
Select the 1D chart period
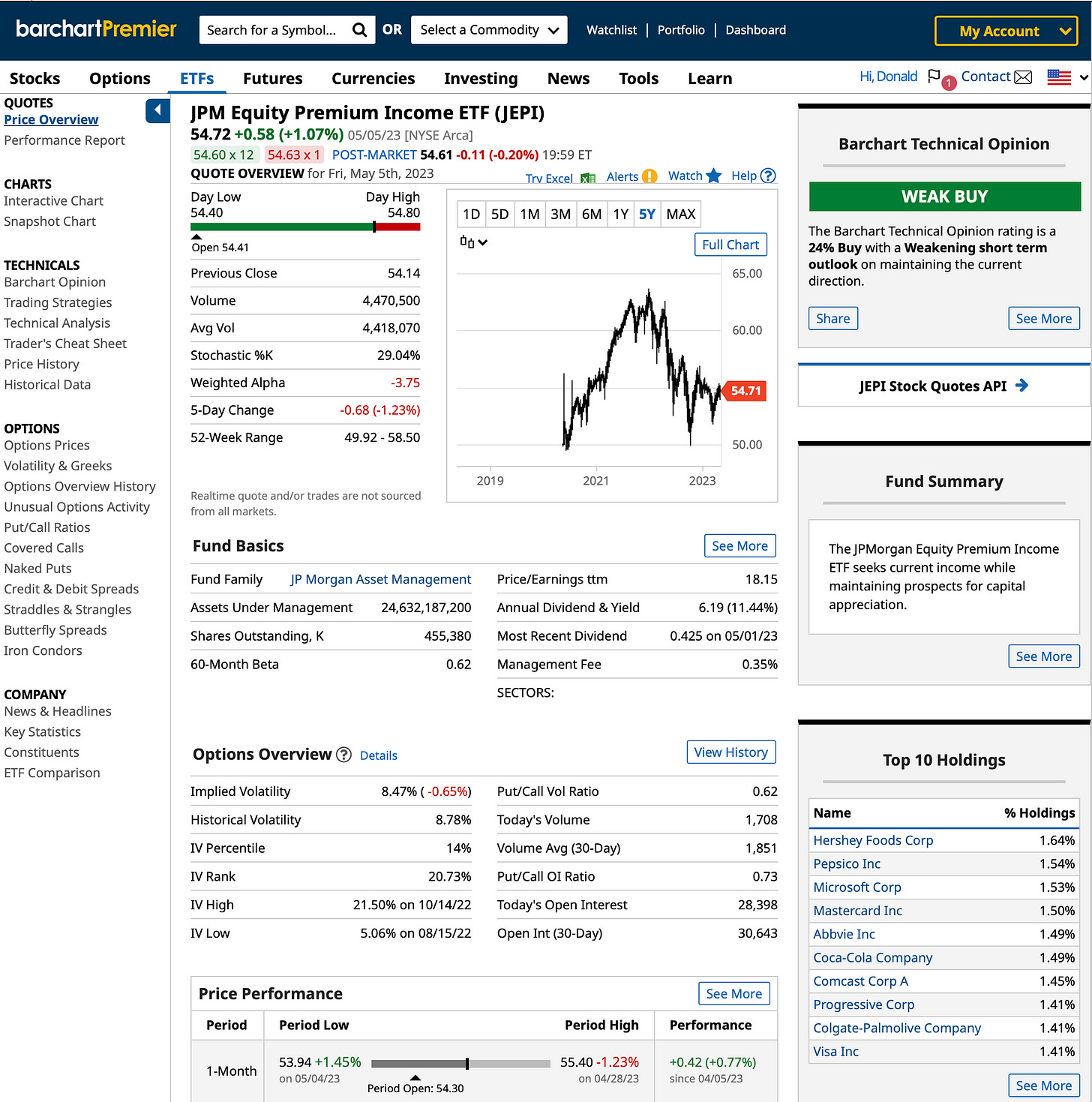point(472,214)
